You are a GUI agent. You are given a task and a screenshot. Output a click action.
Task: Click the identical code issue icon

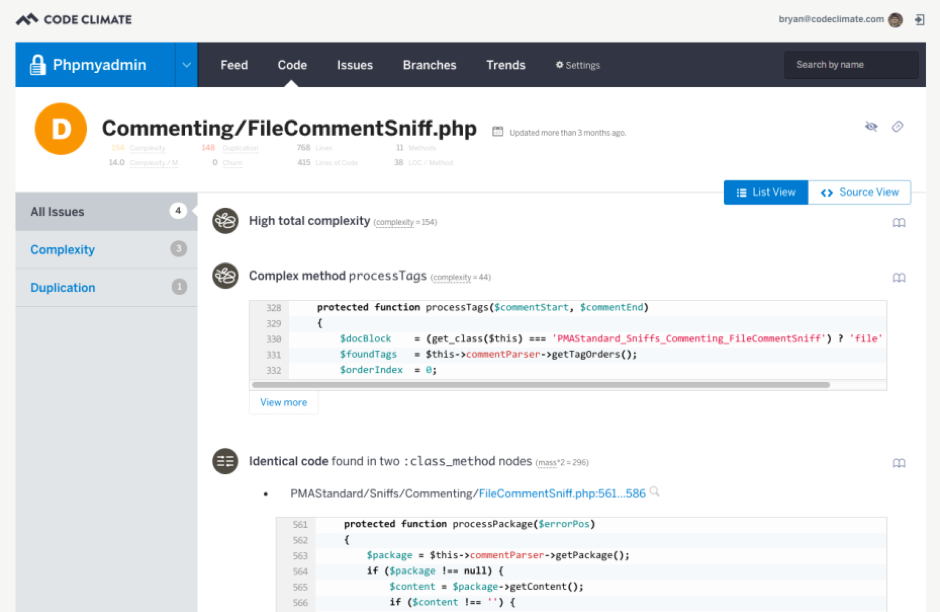(225, 461)
